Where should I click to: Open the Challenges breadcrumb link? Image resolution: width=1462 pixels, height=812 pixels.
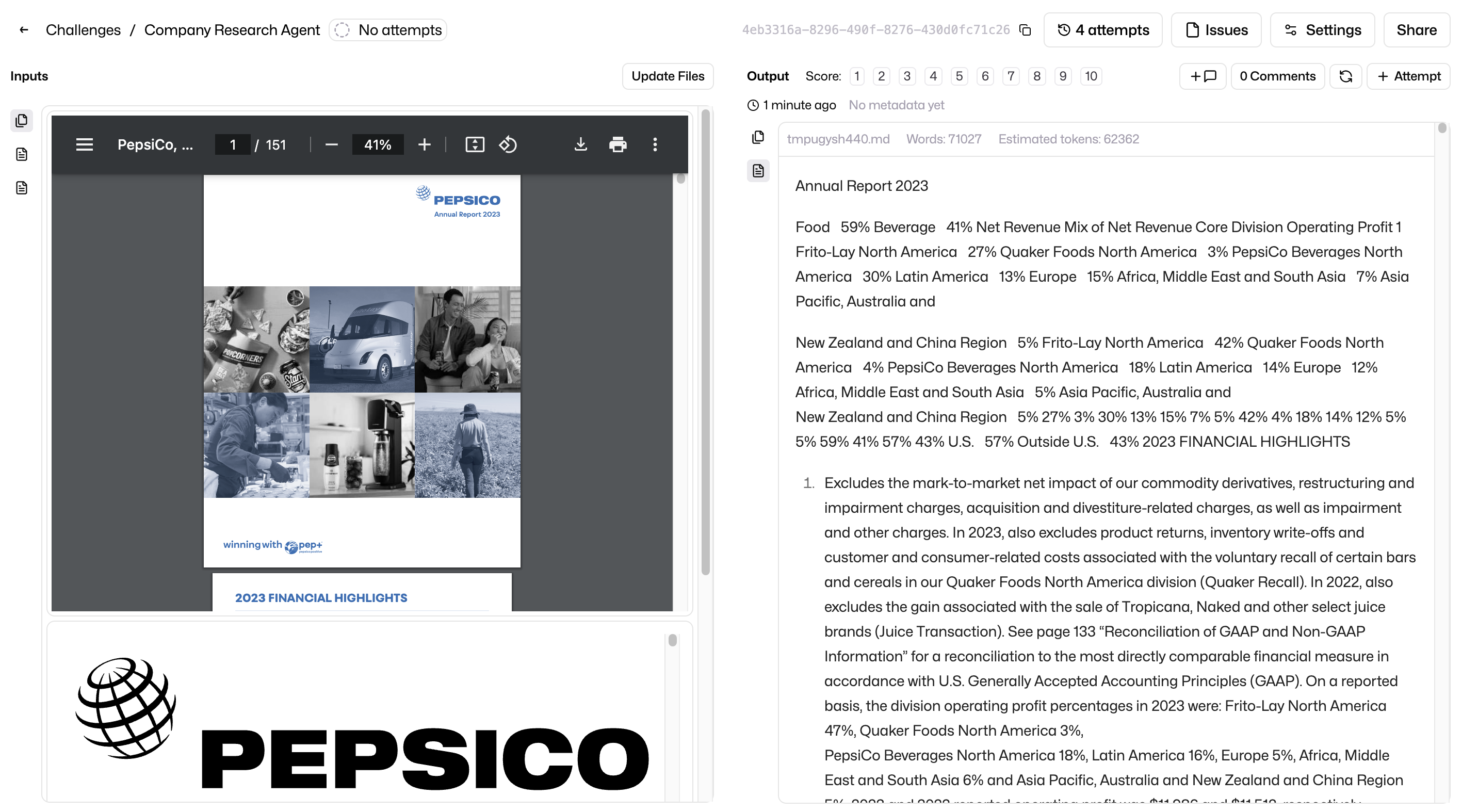coord(83,29)
